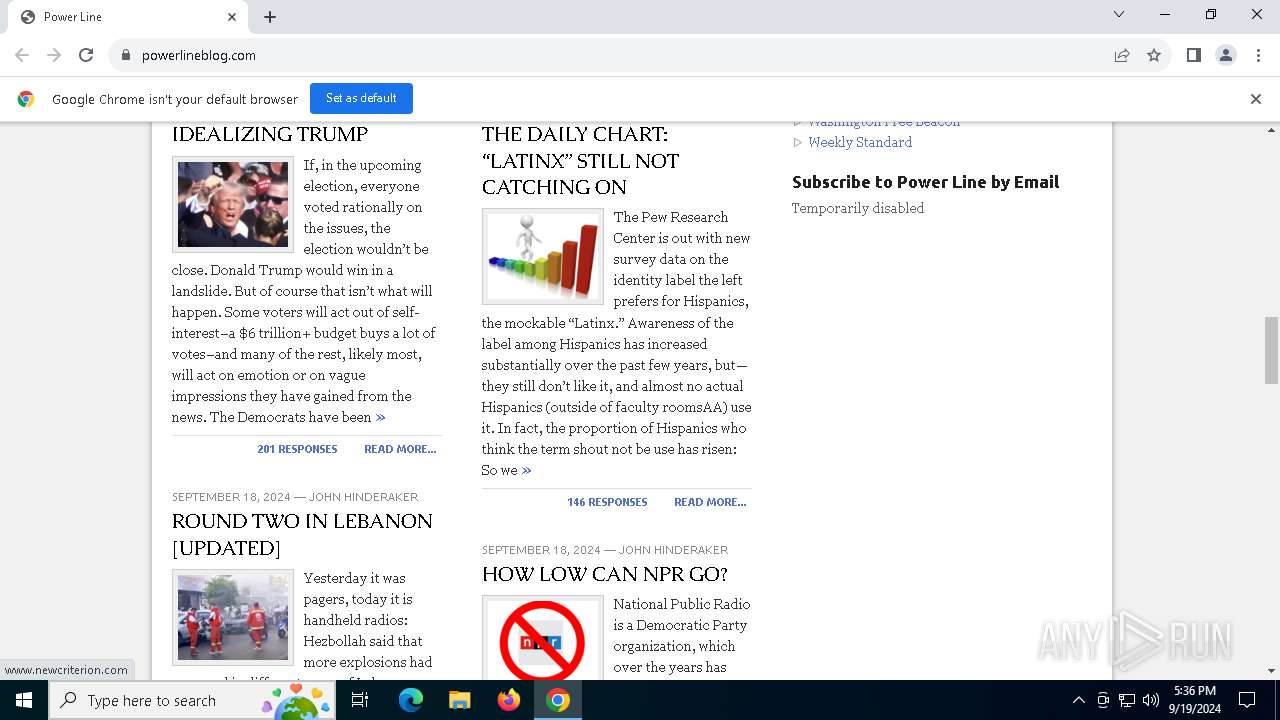The width and height of the screenshot is (1280, 720).
Task: Click the Set as default button
Action: (361, 98)
